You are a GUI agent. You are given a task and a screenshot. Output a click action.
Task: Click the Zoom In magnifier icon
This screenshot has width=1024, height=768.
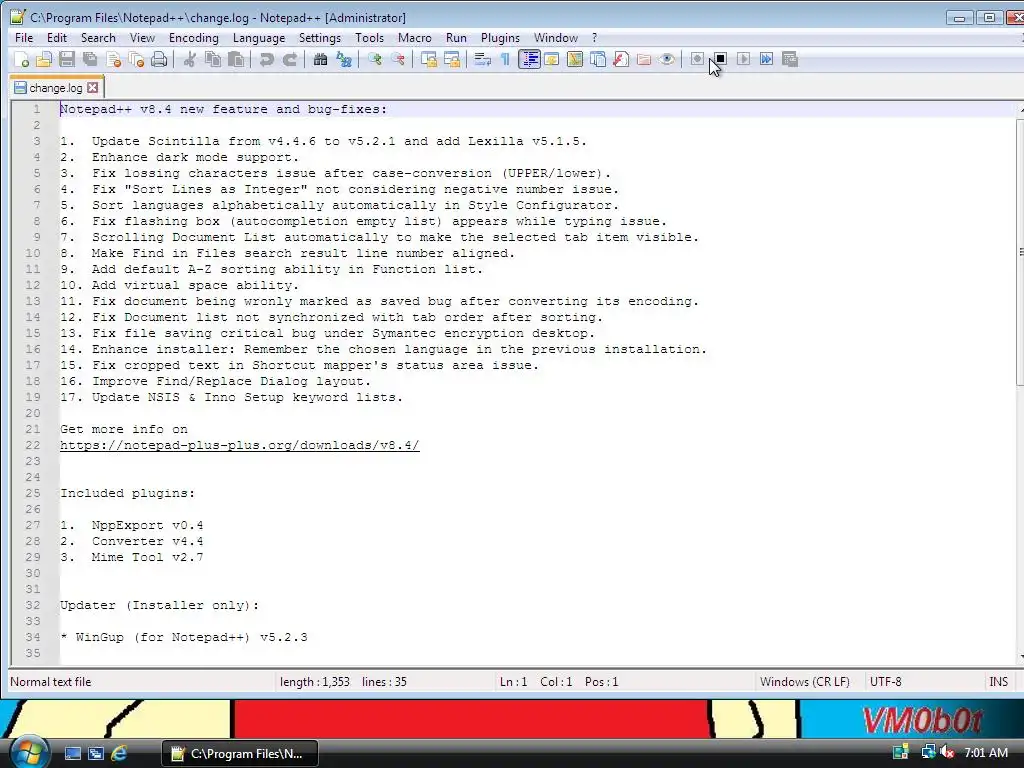point(374,60)
